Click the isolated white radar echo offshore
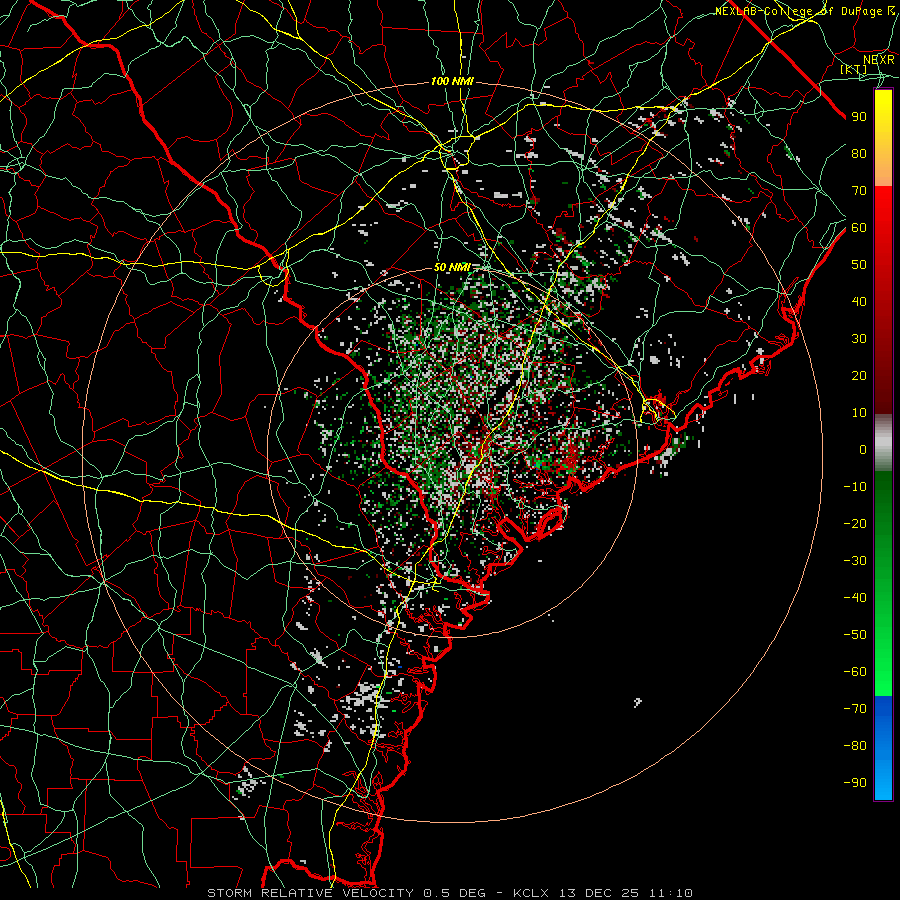 click(x=637, y=702)
